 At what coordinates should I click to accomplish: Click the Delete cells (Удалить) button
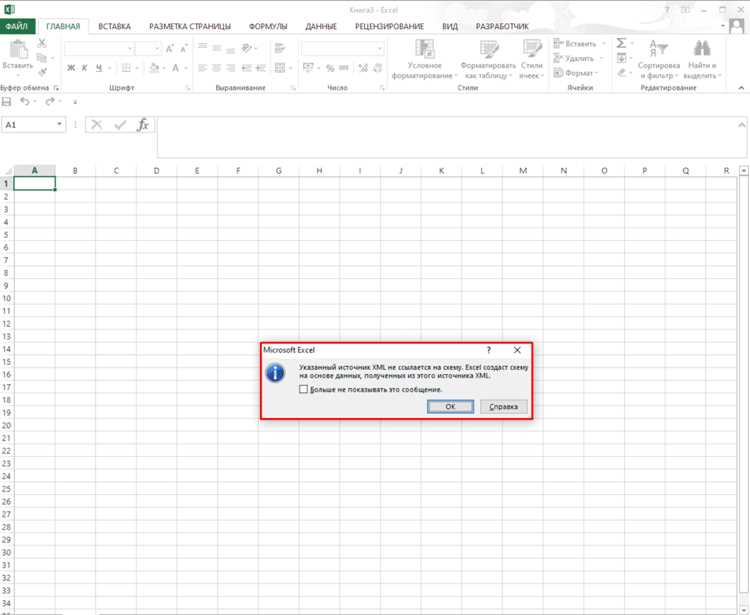[x=578, y=58]
